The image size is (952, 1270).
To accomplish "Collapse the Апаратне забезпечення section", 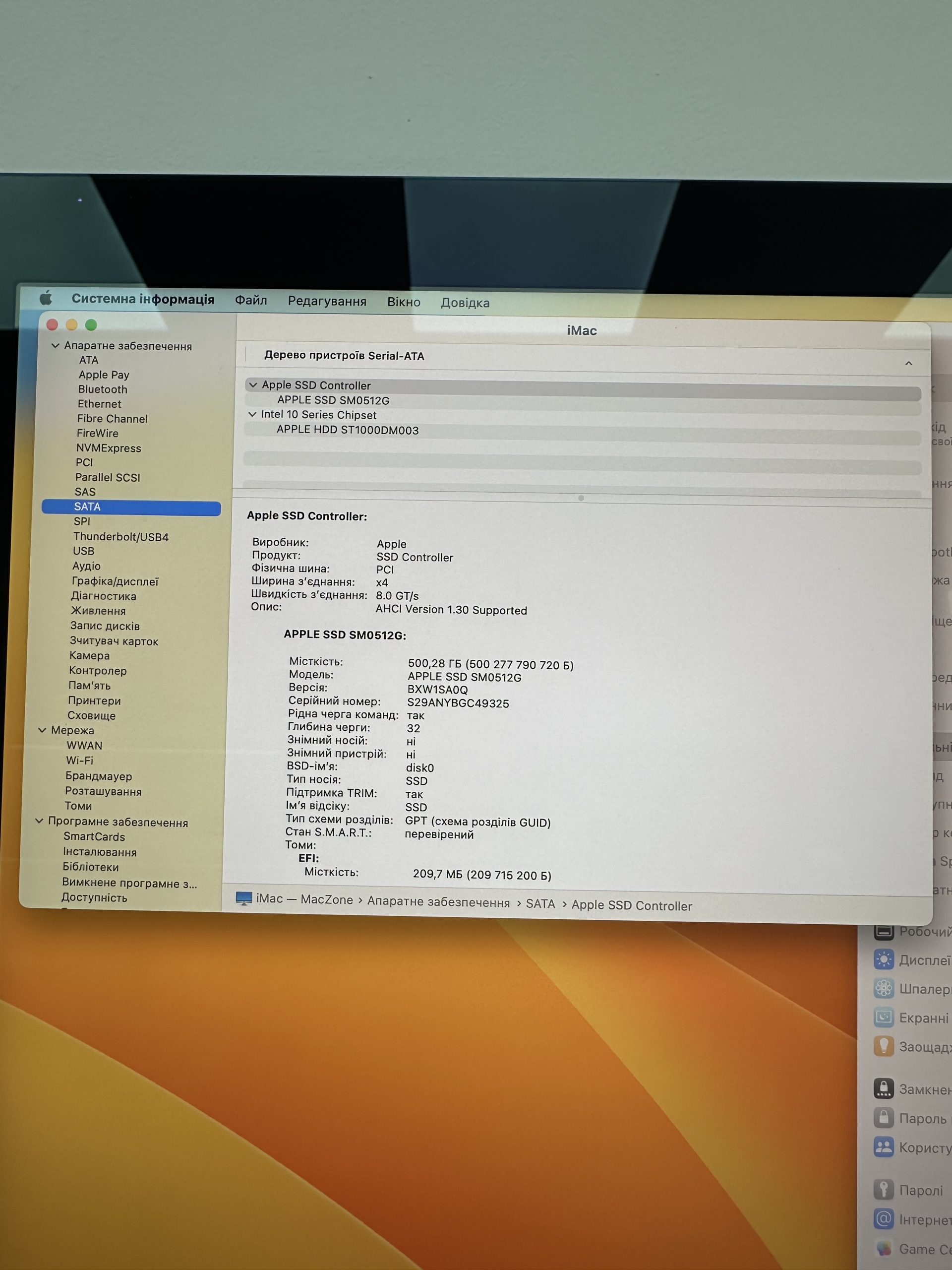I will (x=55, y=346).
